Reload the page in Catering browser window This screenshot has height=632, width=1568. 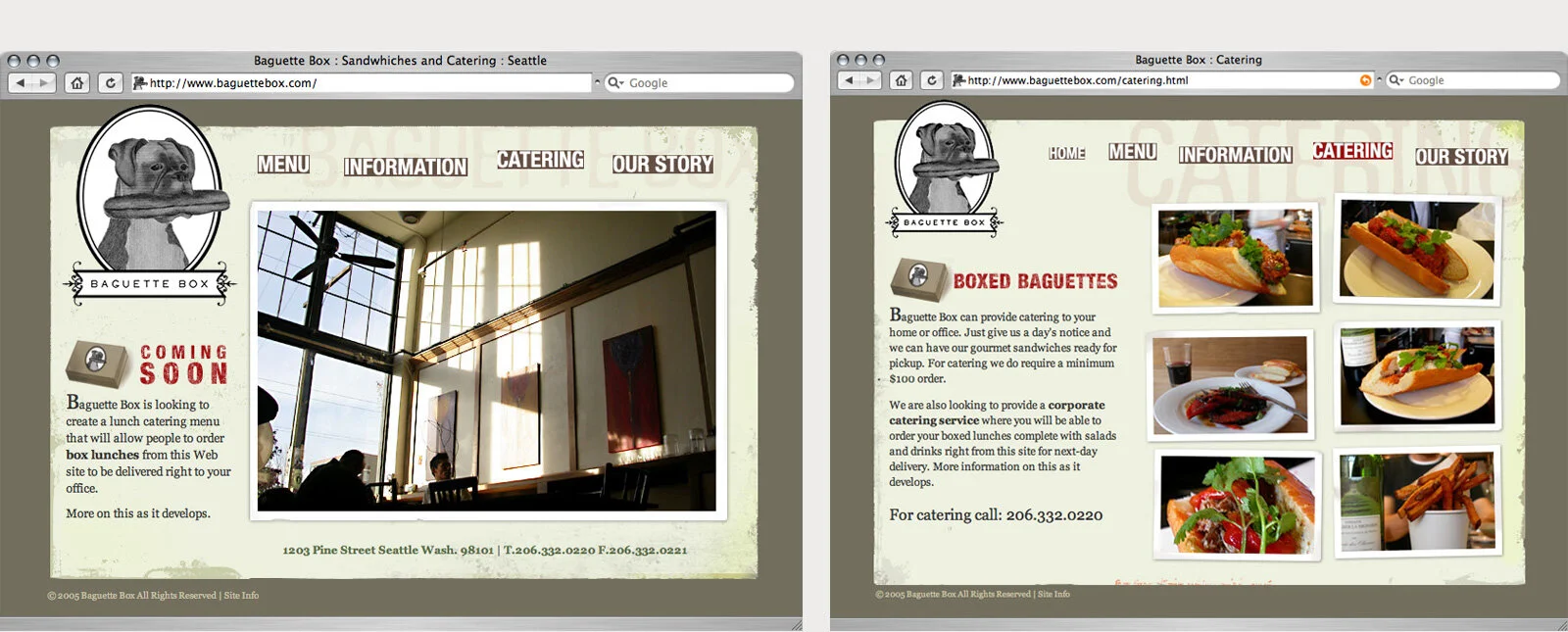pyautogui.click(x=932, y=80)
